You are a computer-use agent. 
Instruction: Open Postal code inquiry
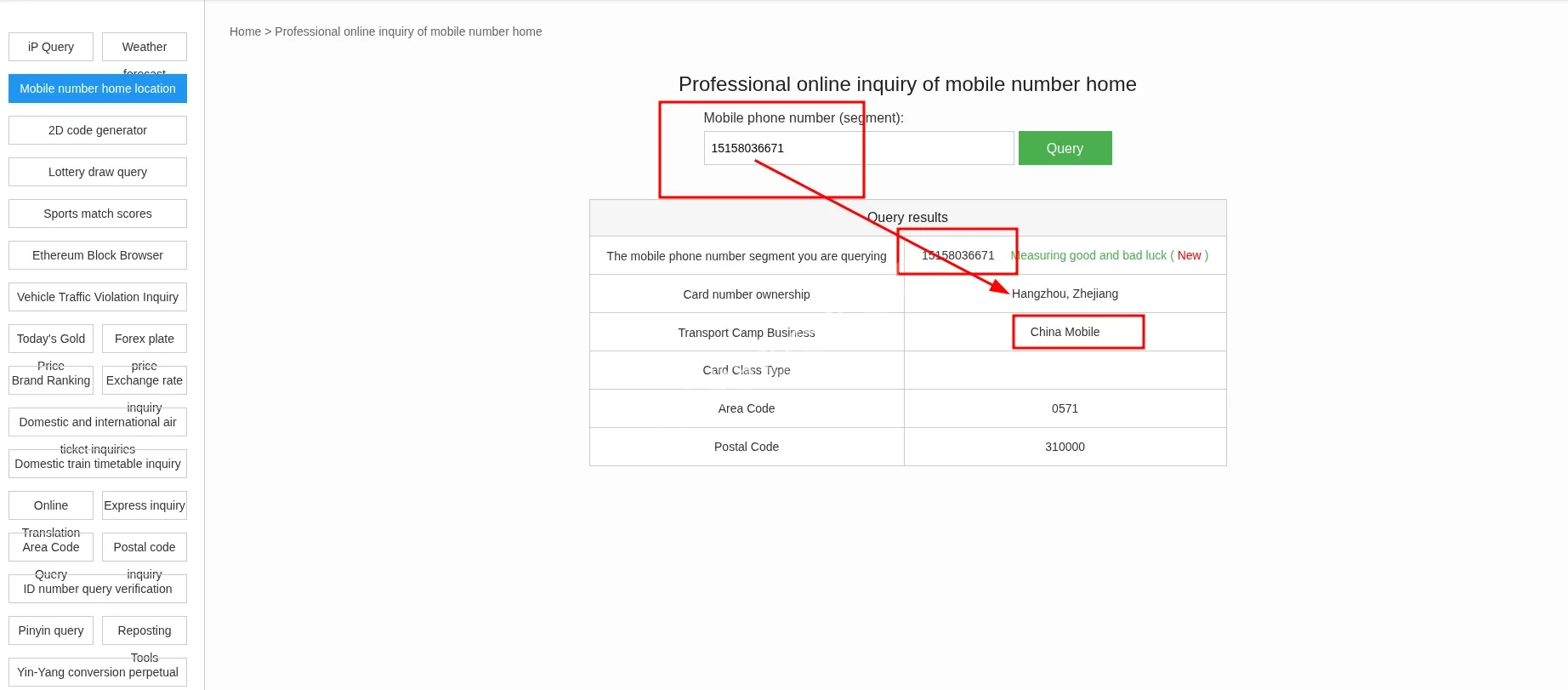coord(145,547)
